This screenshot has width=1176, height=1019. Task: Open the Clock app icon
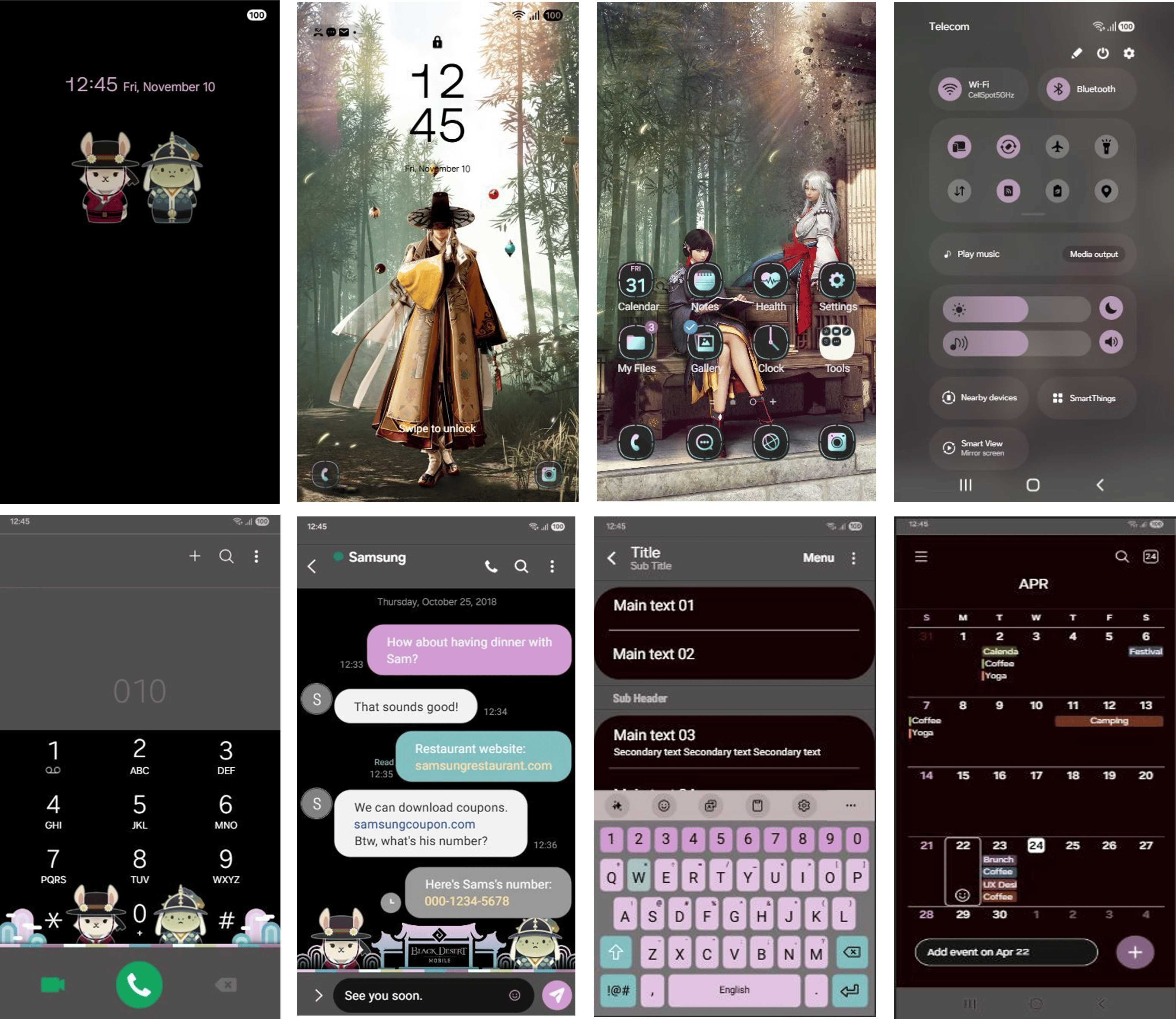(771, 342)
